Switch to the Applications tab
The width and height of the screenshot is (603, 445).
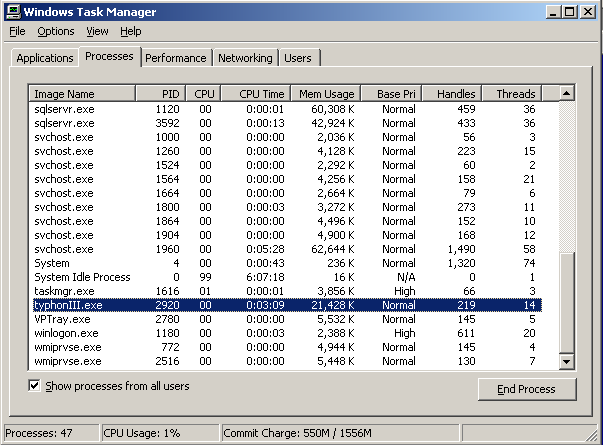coord(45,58)
